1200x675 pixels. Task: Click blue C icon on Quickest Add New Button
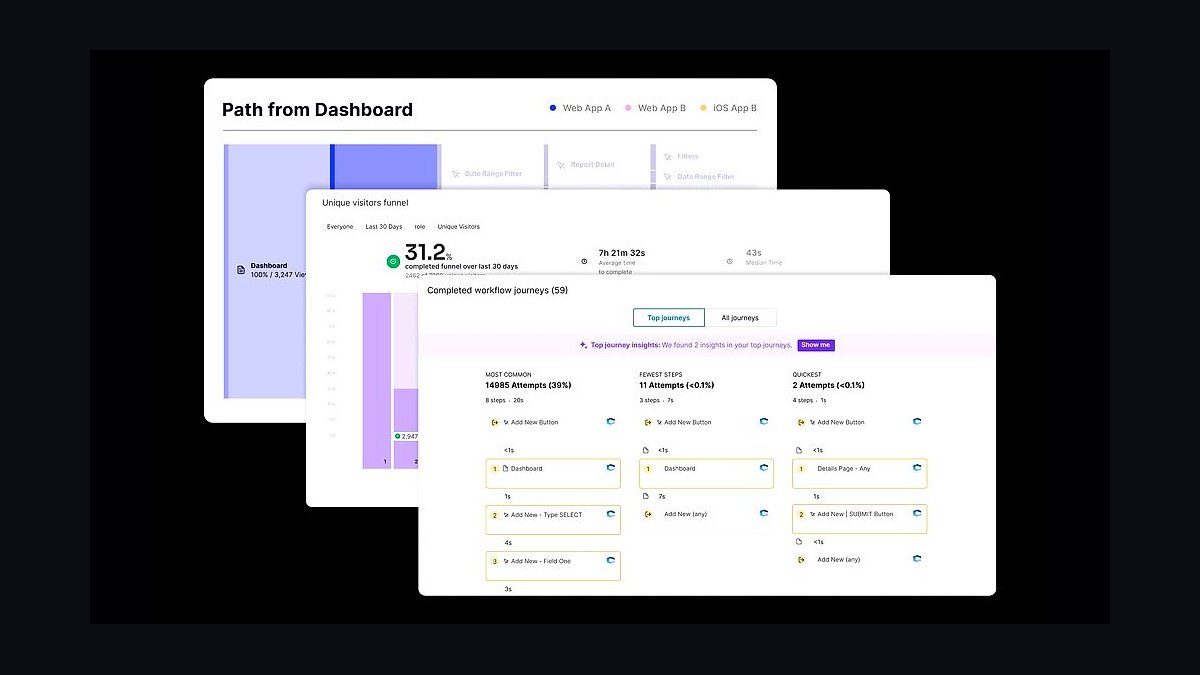coord(917,422)
